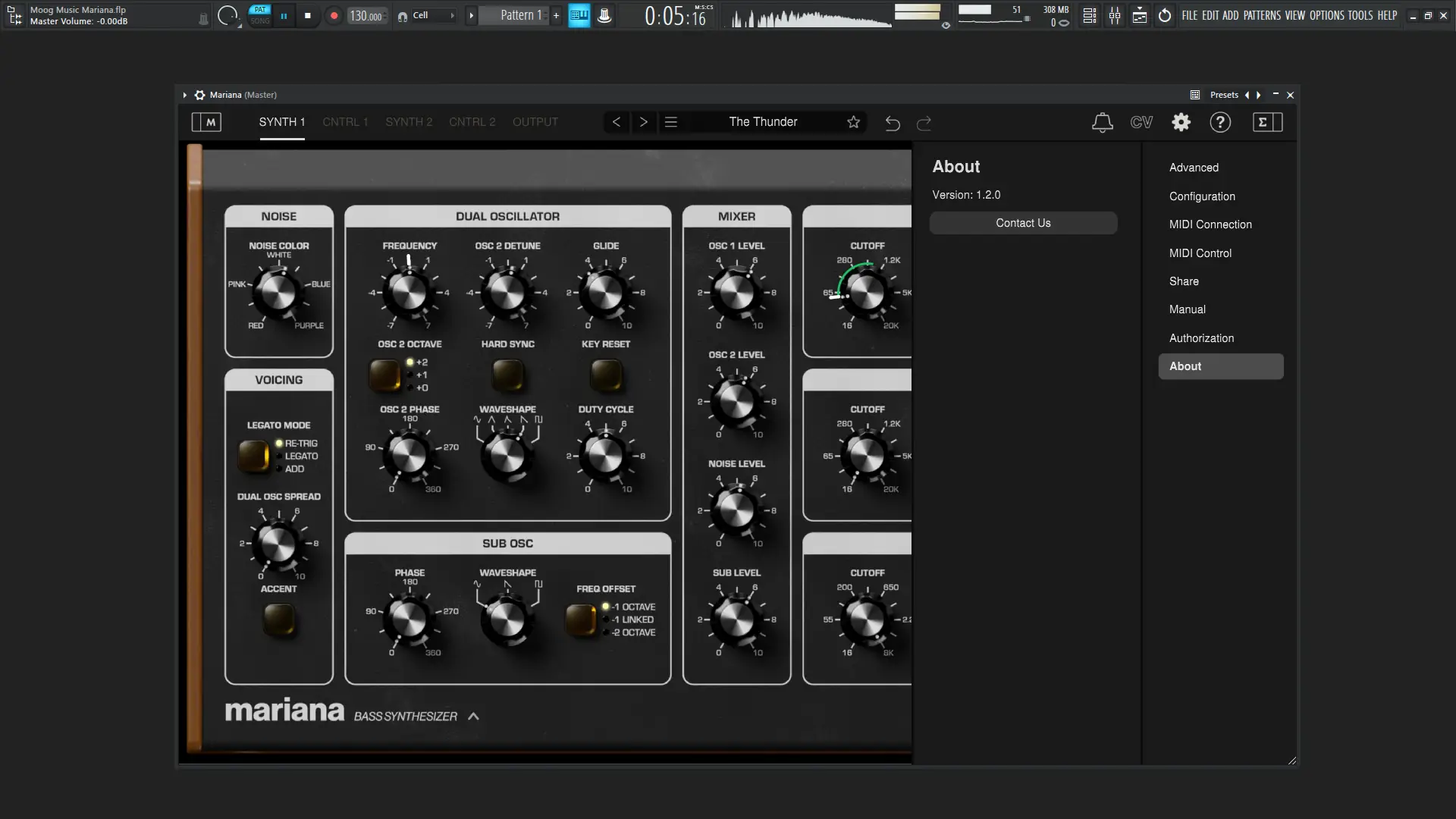Click the Contact Us button

(x=1022, y=223)
